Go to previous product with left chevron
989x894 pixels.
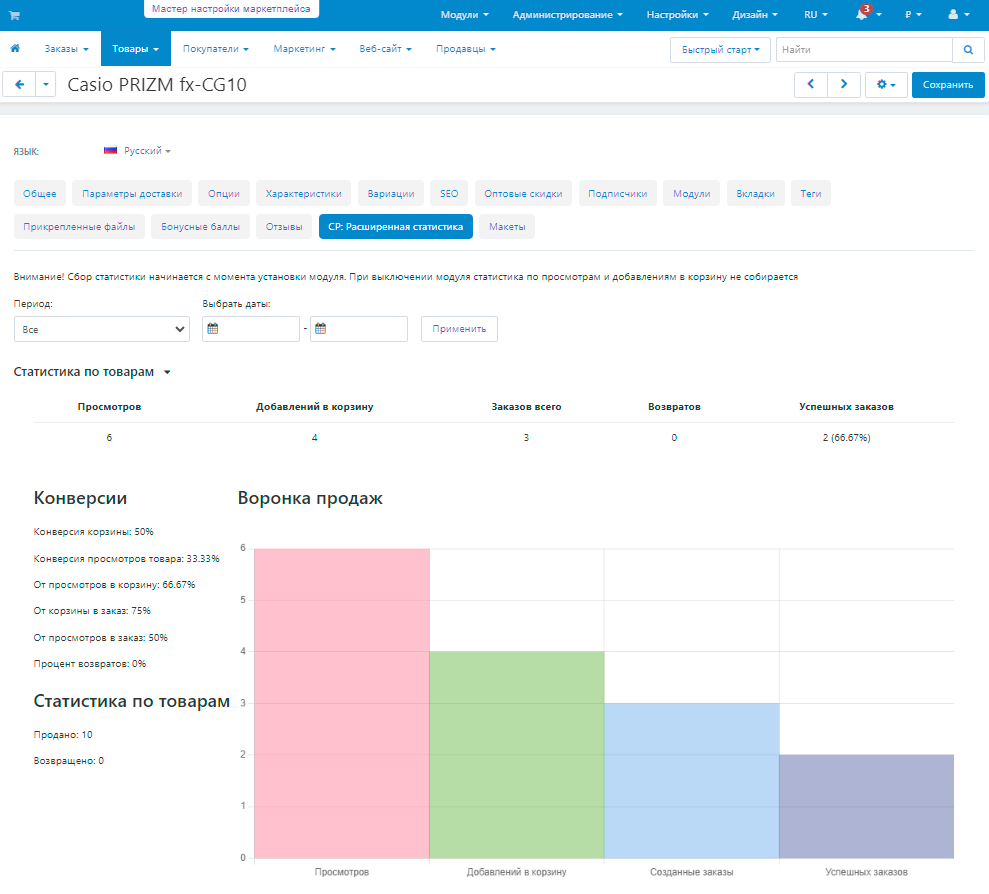[811, 85]
